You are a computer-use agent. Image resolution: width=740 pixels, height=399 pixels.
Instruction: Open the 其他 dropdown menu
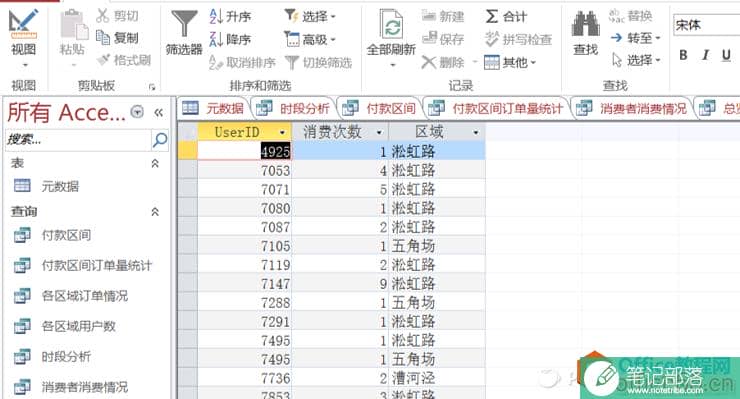pyautogui.click(x=511, y=62)
